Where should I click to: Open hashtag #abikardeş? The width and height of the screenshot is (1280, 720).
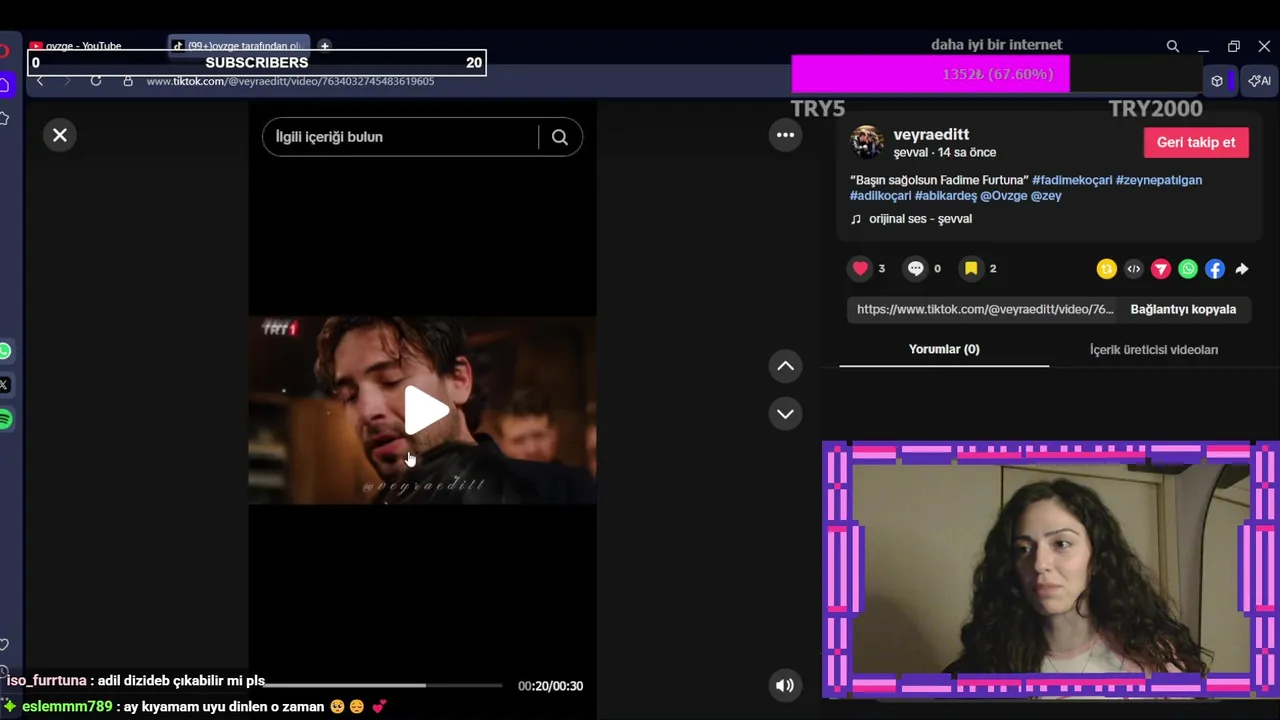tap(946, 196)
